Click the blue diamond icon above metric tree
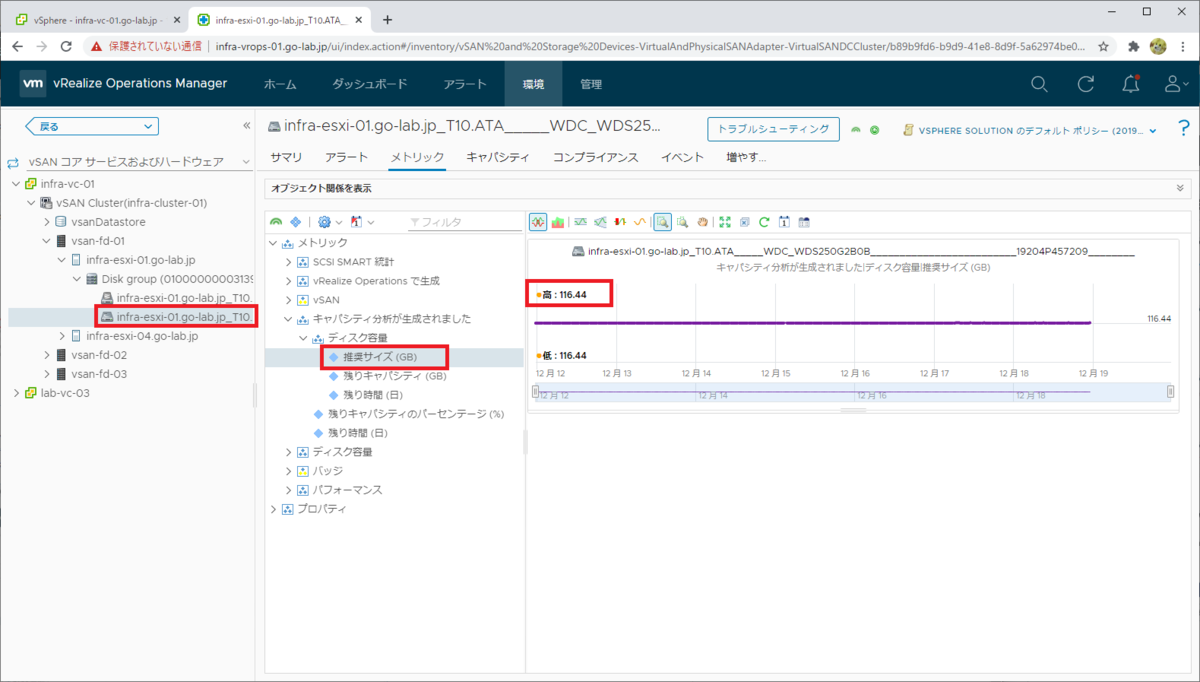1200x682 pixels. click(295, 221)
